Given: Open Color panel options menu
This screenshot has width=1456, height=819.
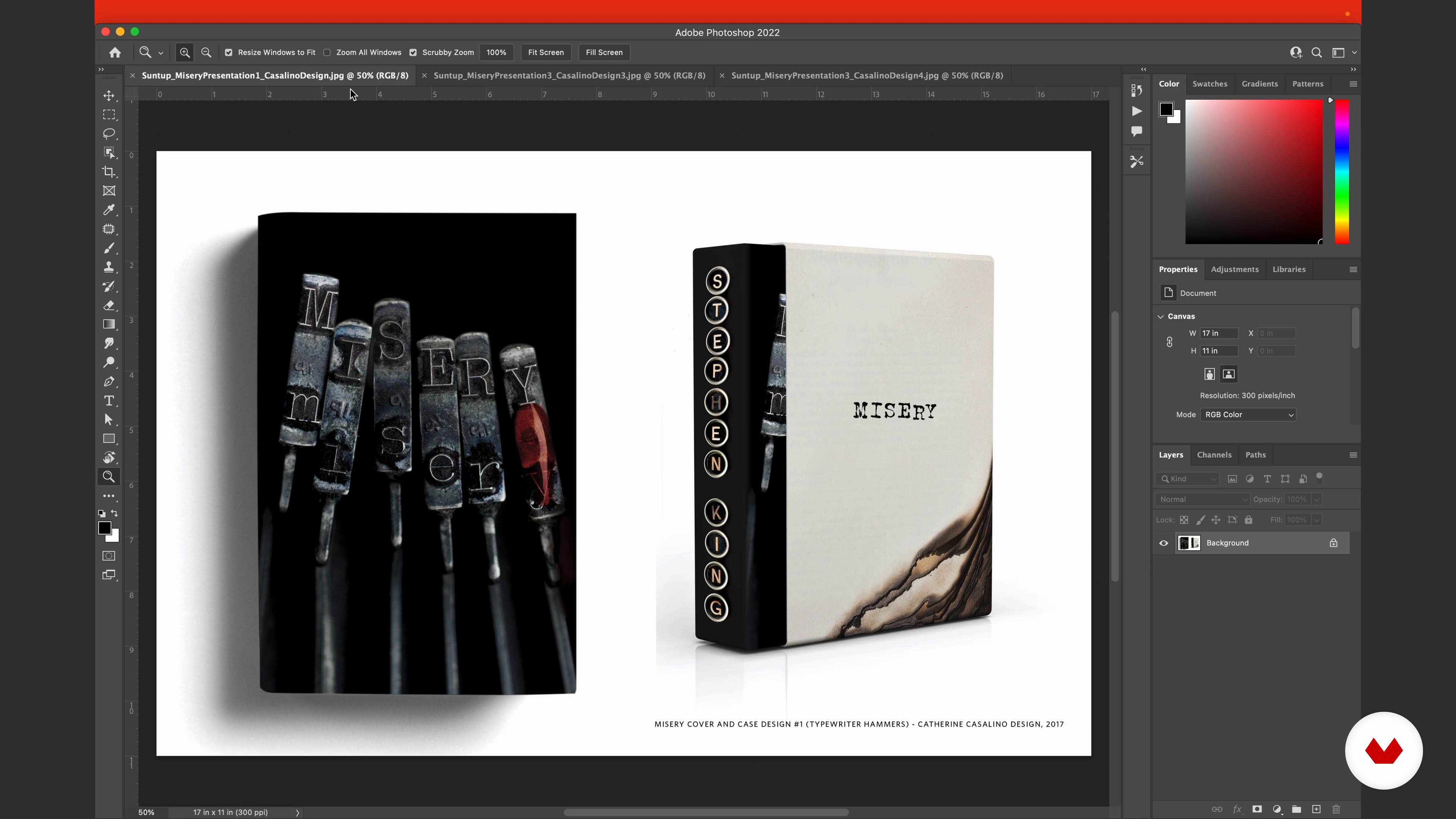Looking at the screenshot, I should (1353, 84).
